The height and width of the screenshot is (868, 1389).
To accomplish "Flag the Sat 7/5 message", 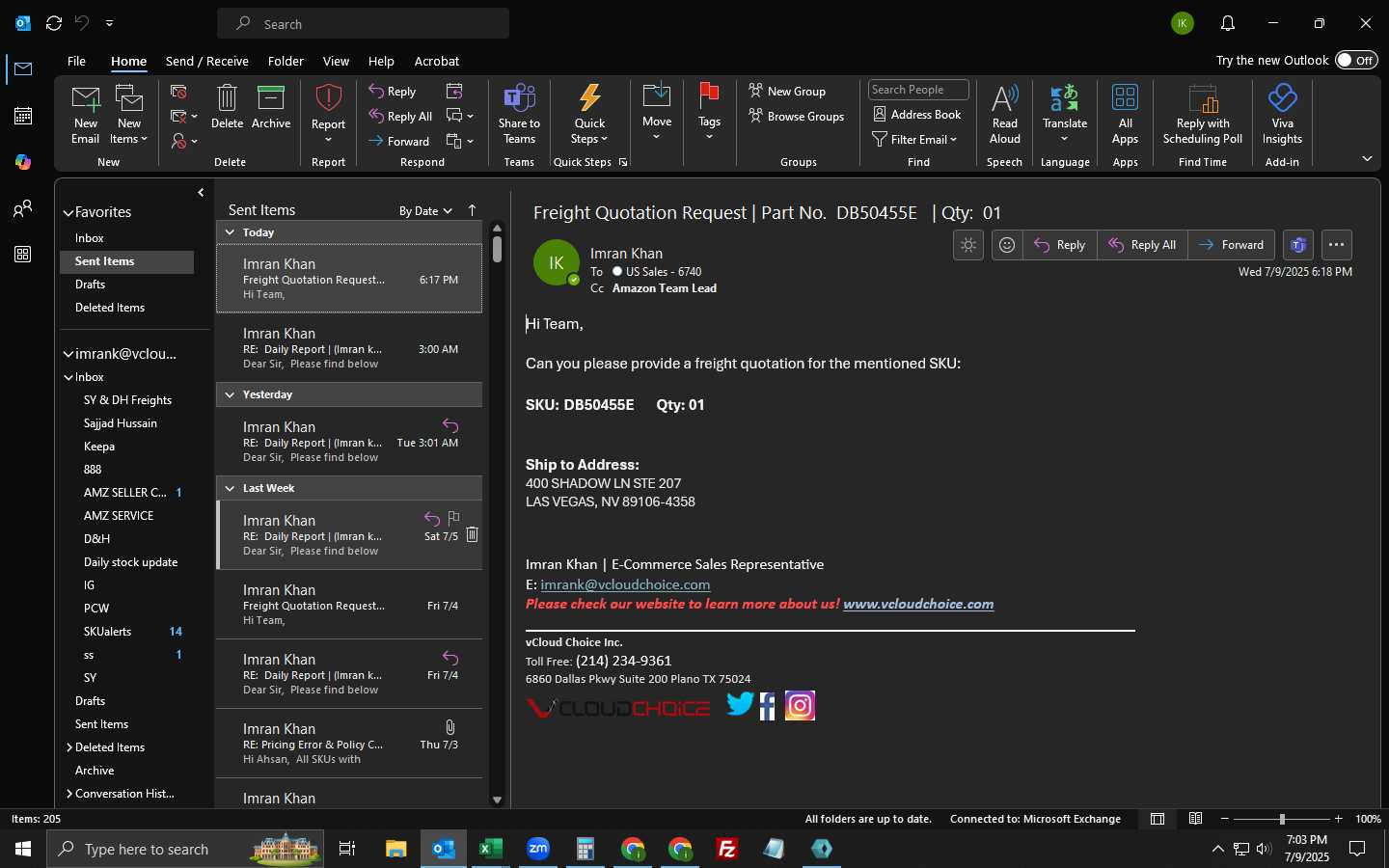I will pos(453,519).
